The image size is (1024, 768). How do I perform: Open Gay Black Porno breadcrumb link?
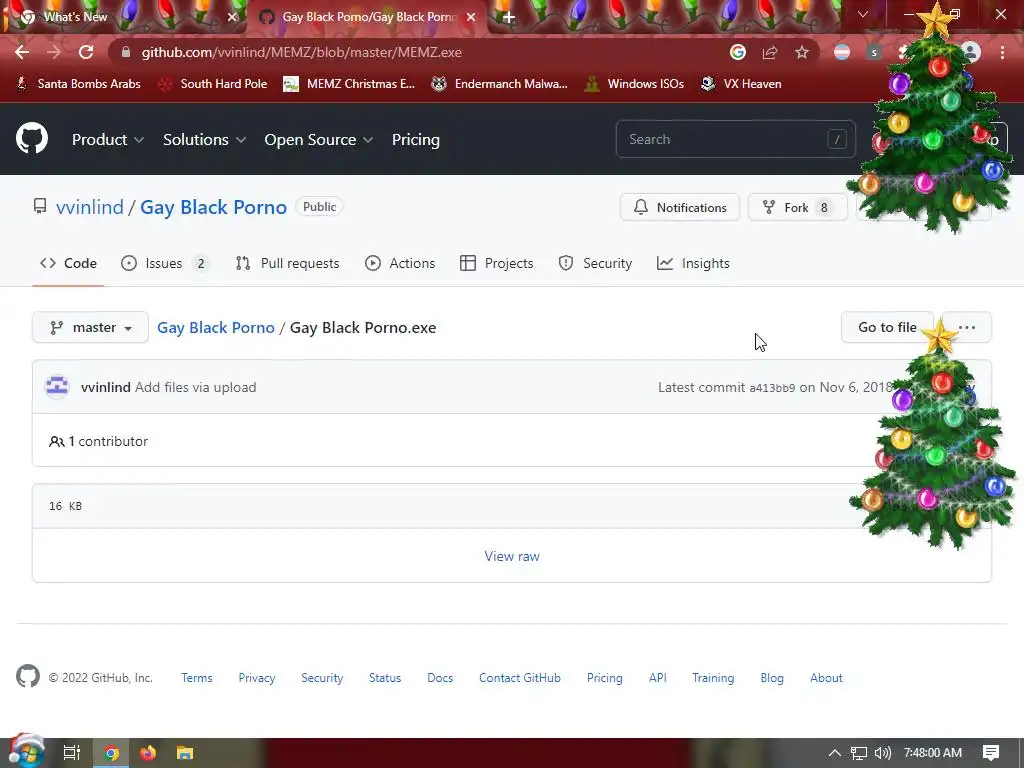point(216,327)
